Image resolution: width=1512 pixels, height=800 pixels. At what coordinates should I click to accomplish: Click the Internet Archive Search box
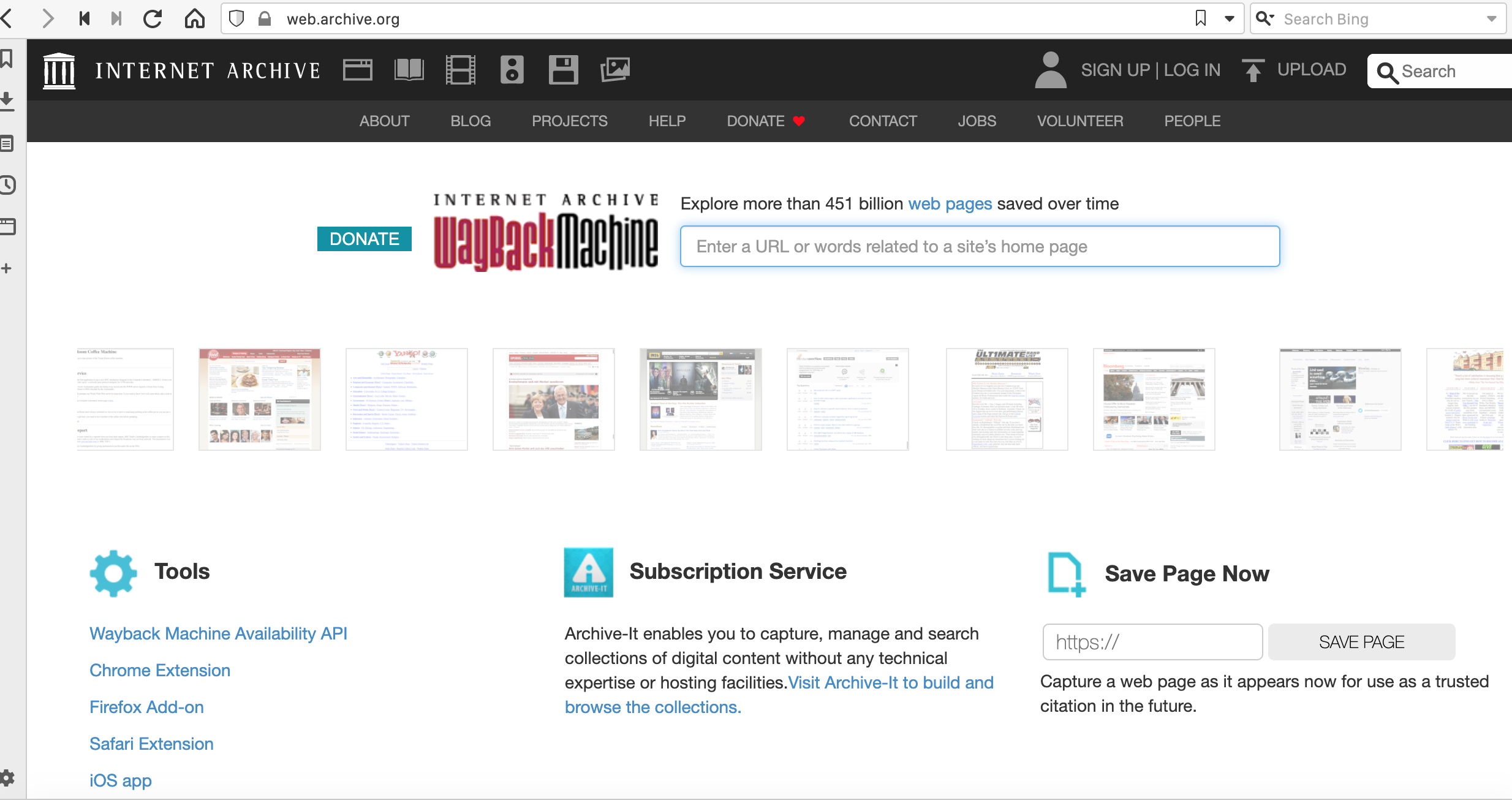click(x=1440, y=71)
